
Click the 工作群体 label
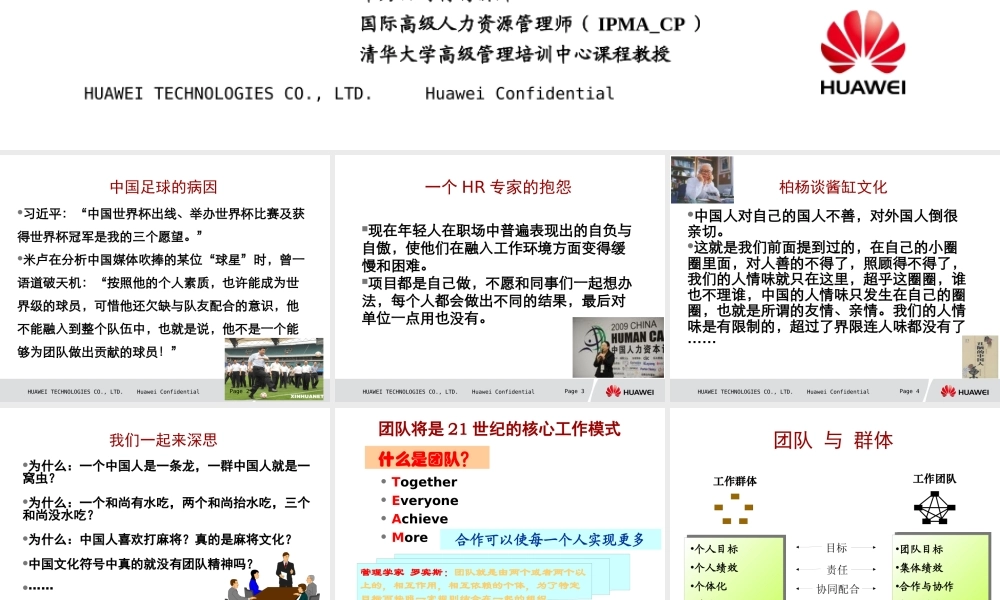pyautogui.click(x=735, y=481)
